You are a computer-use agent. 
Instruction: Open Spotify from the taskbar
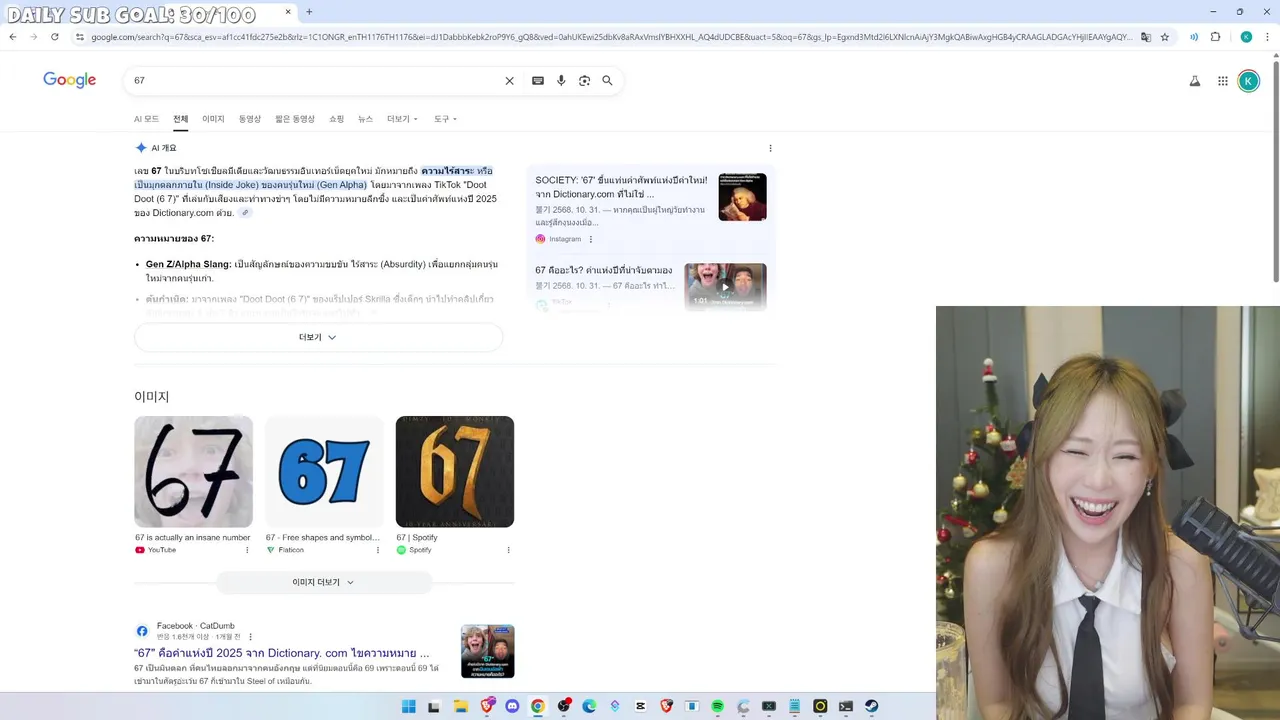tap(717, 706)
